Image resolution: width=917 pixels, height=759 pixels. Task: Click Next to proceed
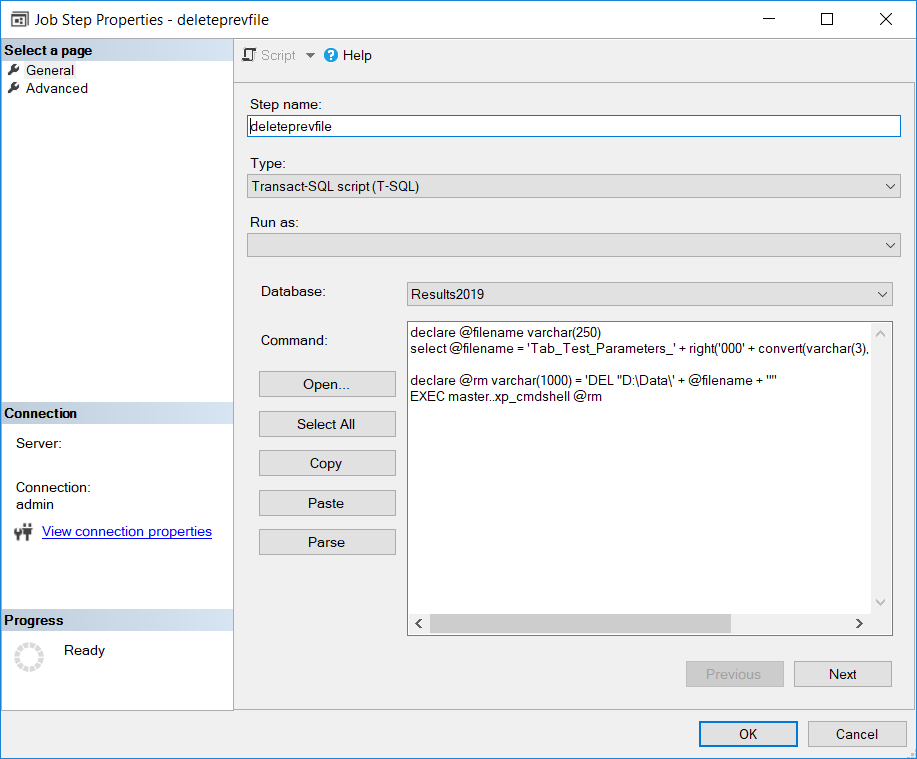click(x=841, y=673)
